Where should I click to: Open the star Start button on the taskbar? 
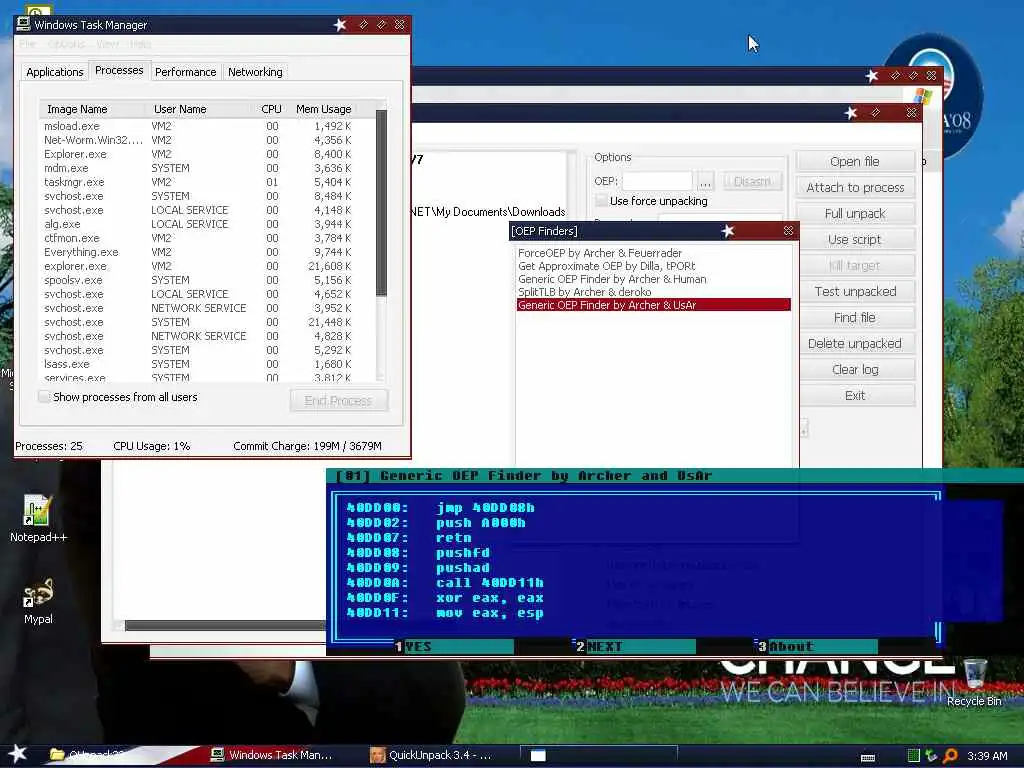(x=17, y=754)
